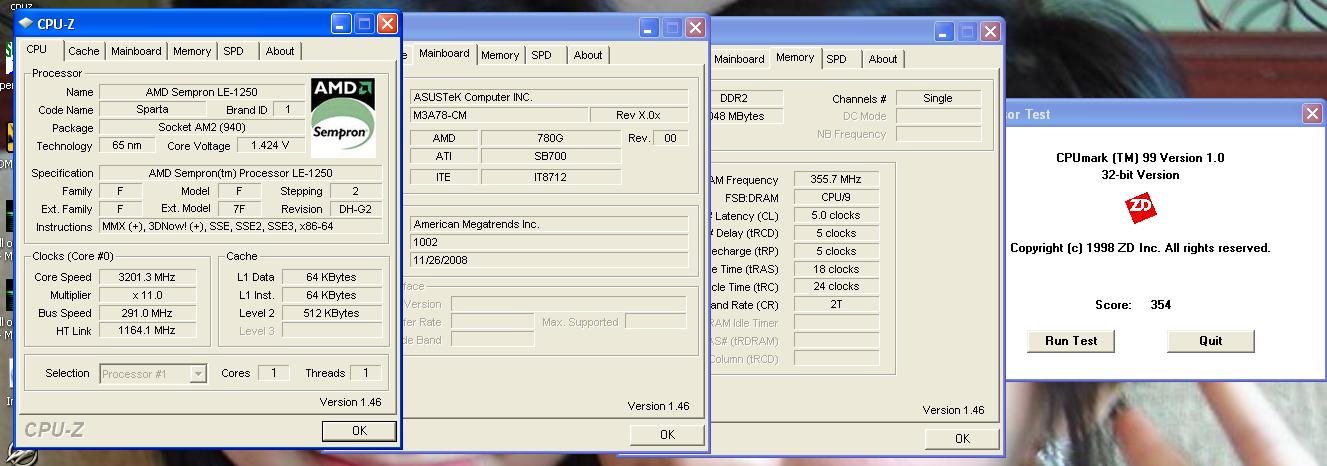Image resolution: width=1327 pixels, height=466 pixels.
Task: Switch to Mainboard tab in Memory window
Action: [739, 59]
